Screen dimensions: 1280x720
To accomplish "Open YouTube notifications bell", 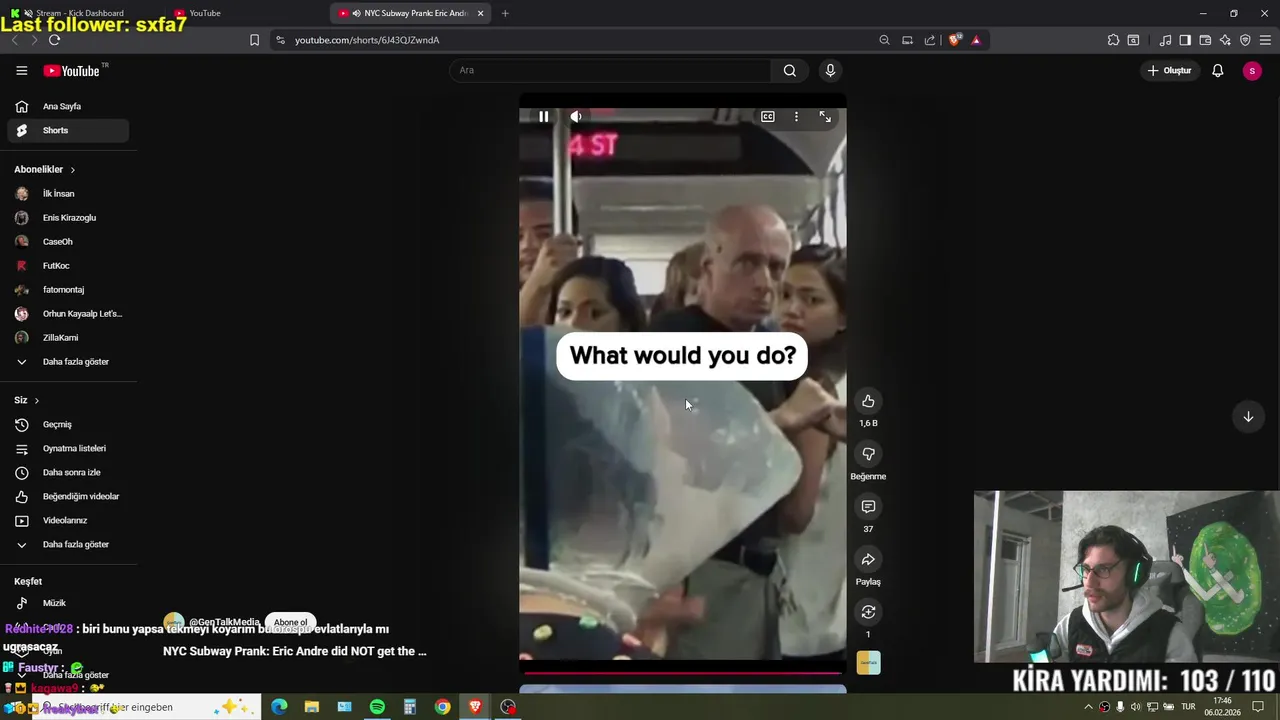I will pos(1218,70).
